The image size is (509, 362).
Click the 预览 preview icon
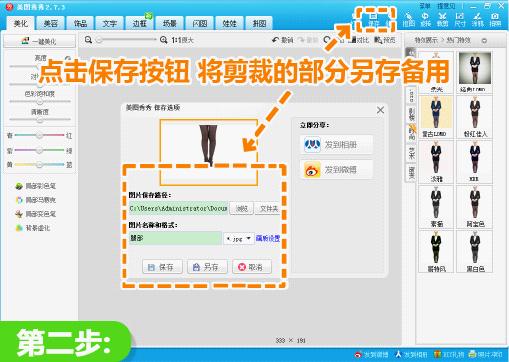(384, 40)
